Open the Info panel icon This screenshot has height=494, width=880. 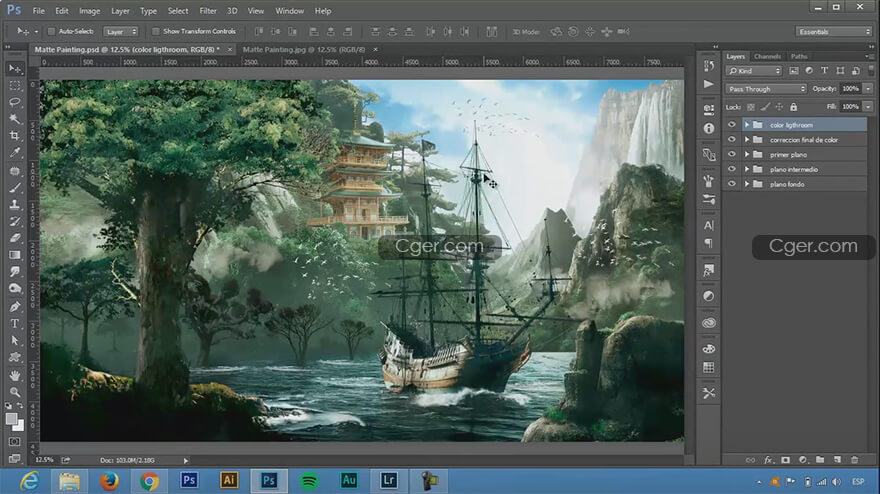[709, 129]
